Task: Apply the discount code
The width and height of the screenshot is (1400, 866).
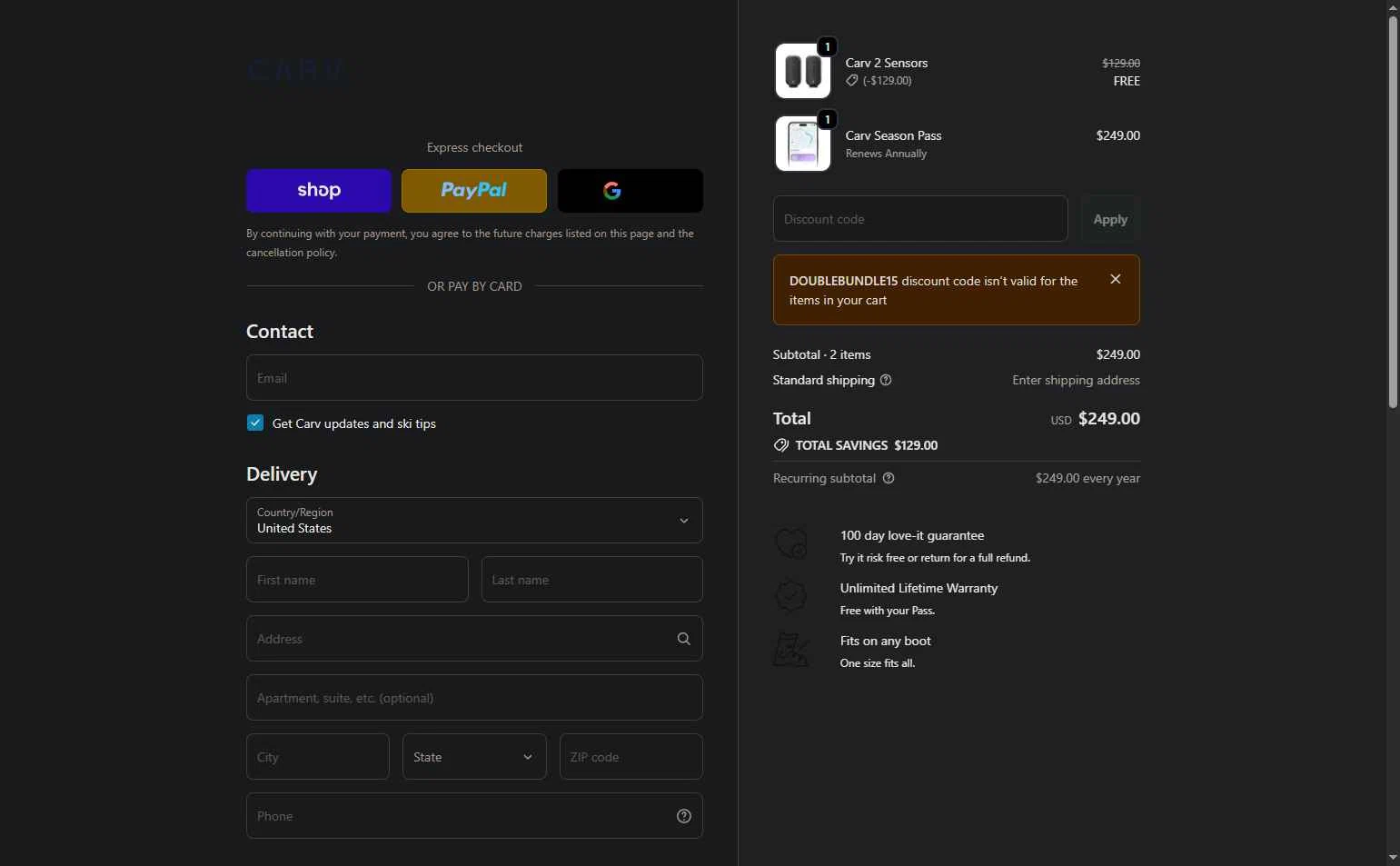Action: (x=1110, y=219)
